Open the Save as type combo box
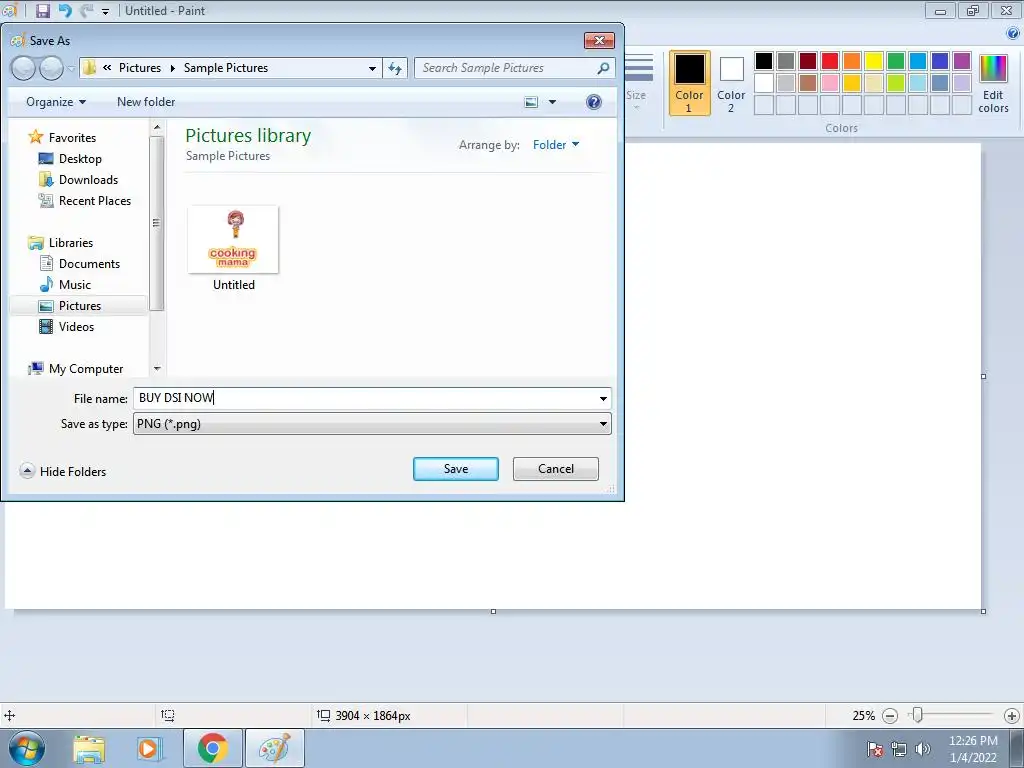 [372, 424]
